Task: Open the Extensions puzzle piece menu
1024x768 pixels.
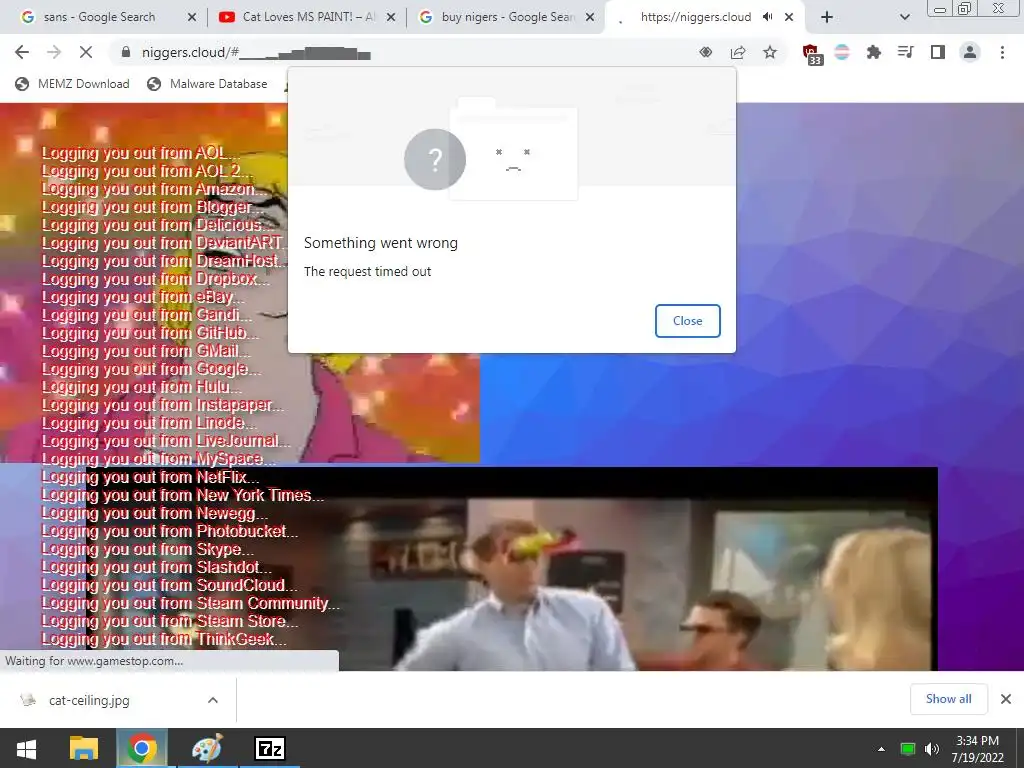Action: (874, 52)
